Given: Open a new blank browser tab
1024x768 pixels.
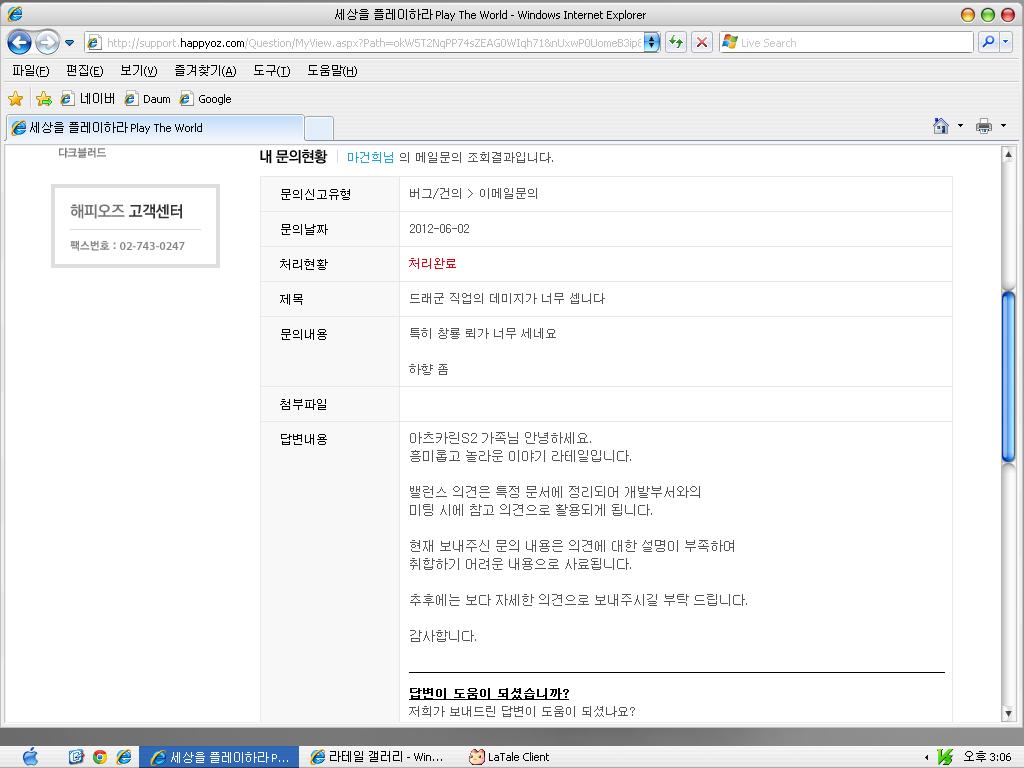Looking at the screenshot, I should click(x=318, y=128).
